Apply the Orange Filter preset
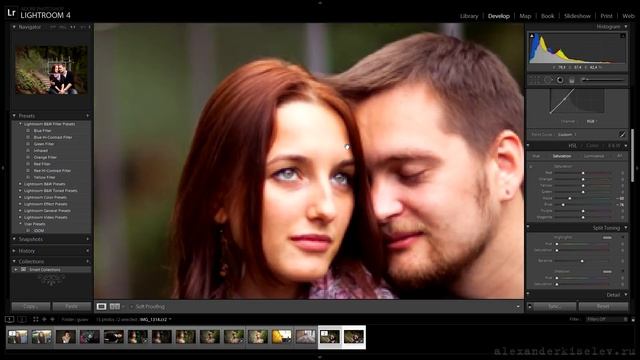Image resolution: width=640 pixels, height=360 pixels. click(45, 157)
